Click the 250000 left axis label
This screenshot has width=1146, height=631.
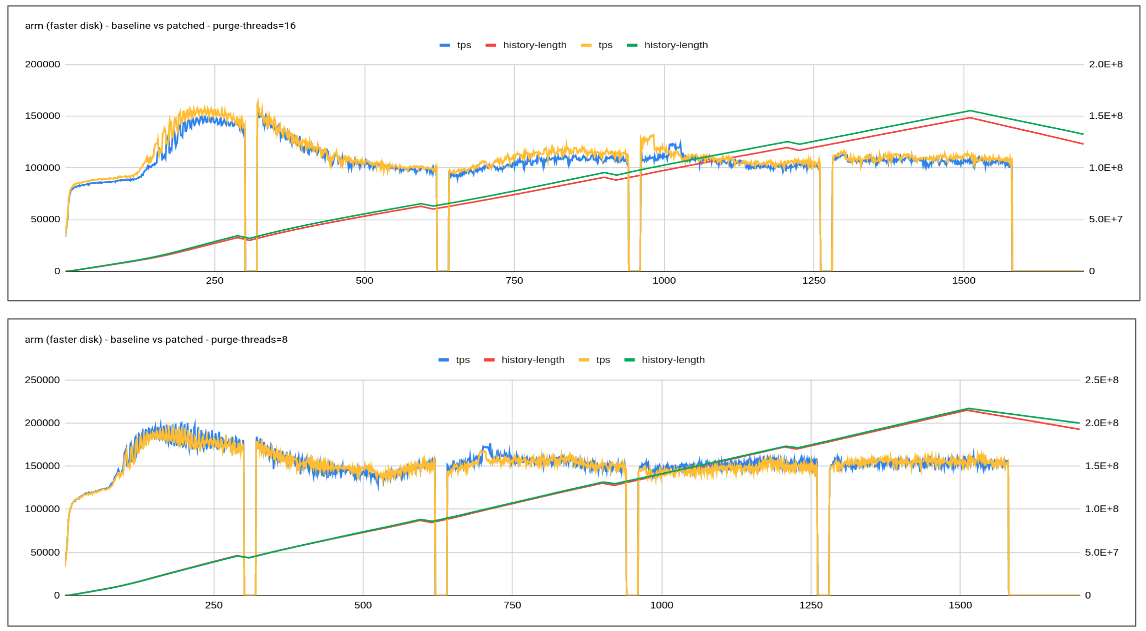click(x=41, y=380)
